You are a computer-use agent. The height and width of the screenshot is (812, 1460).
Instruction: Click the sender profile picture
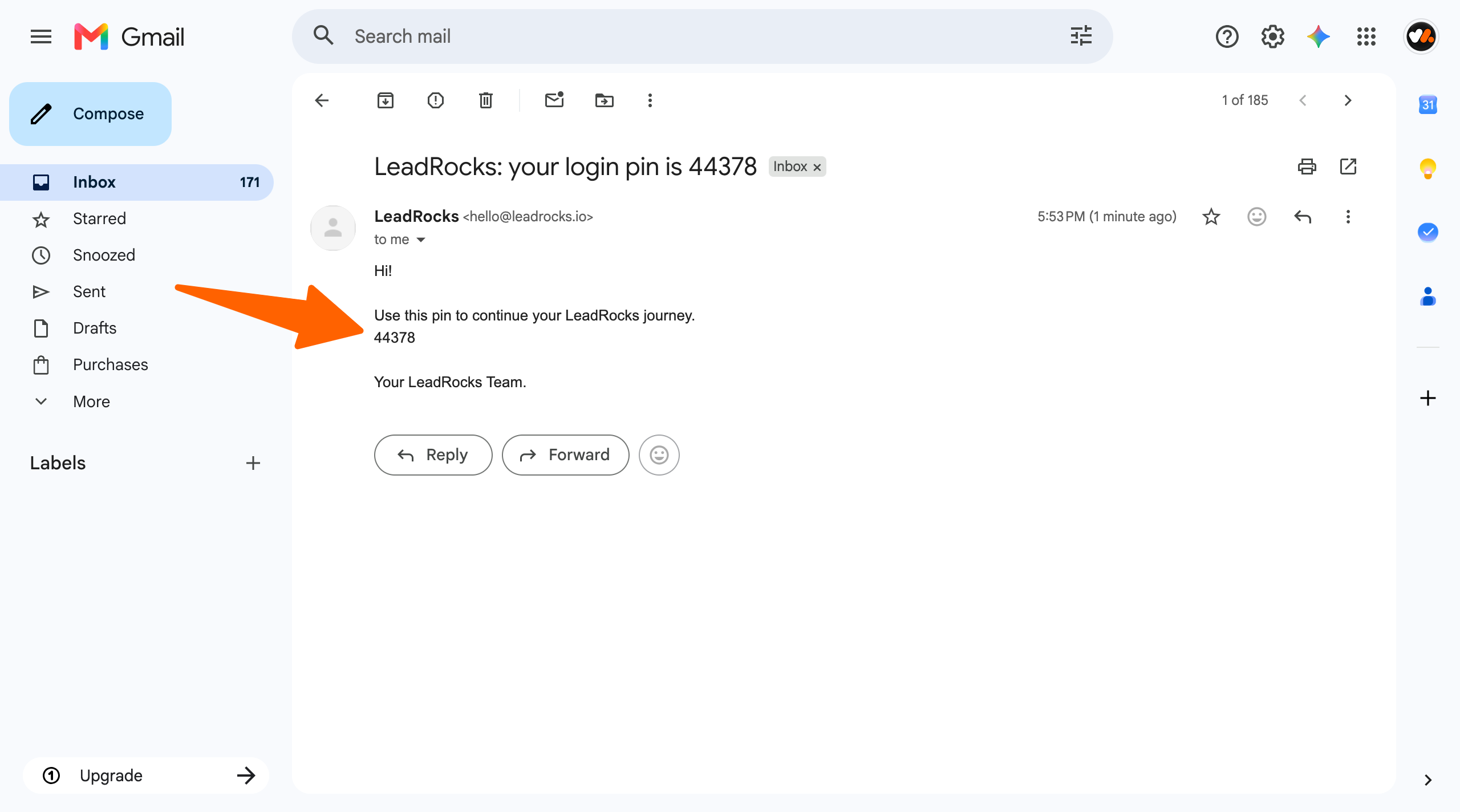(333, 228)
